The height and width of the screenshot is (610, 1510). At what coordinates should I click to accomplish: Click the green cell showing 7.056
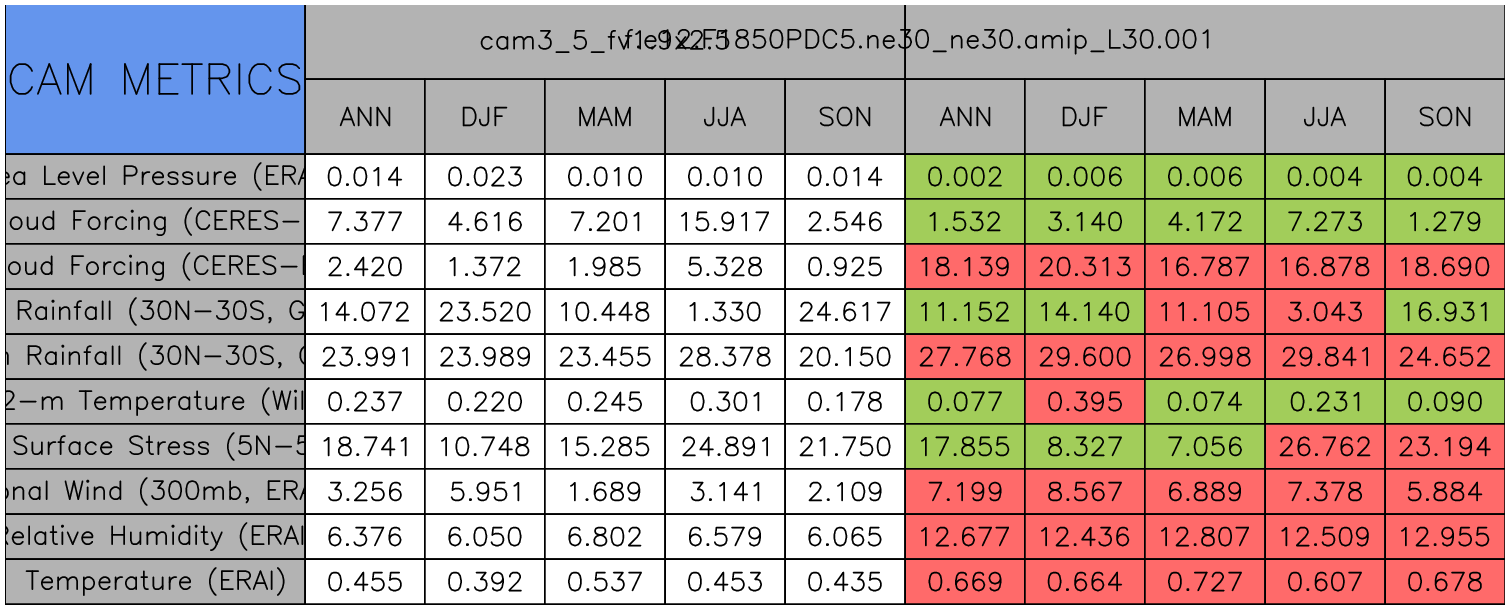pyautogui.click(x=1205, y=447)
